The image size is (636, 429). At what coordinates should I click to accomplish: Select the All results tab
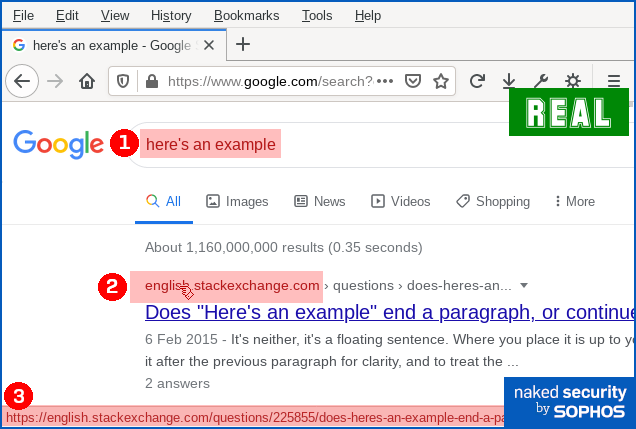tap(164, 202)
